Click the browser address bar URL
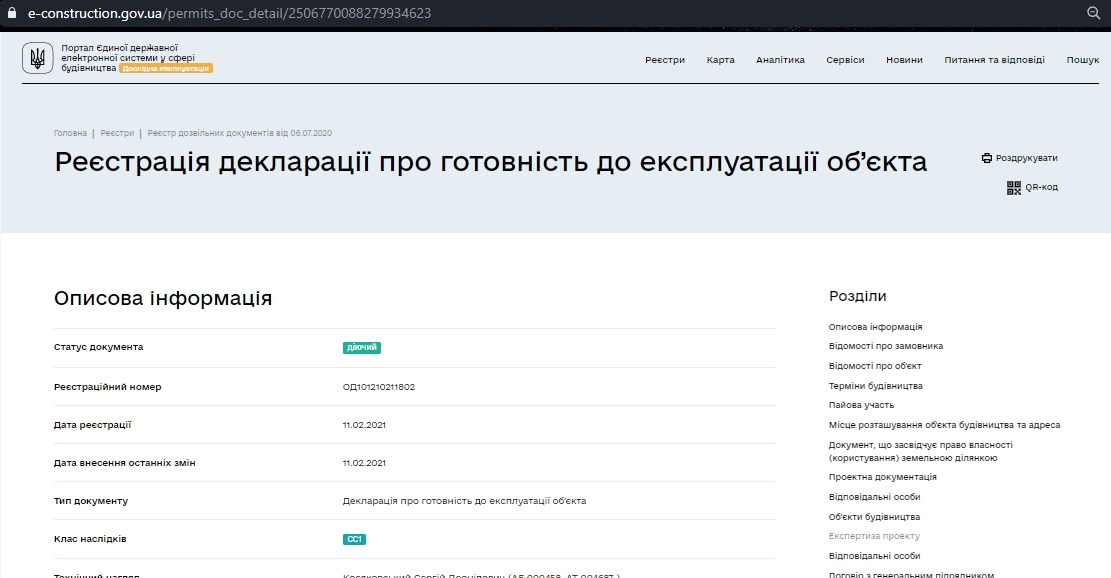The width and height of the screenshot is (1111, 578). tap(229, 13)
